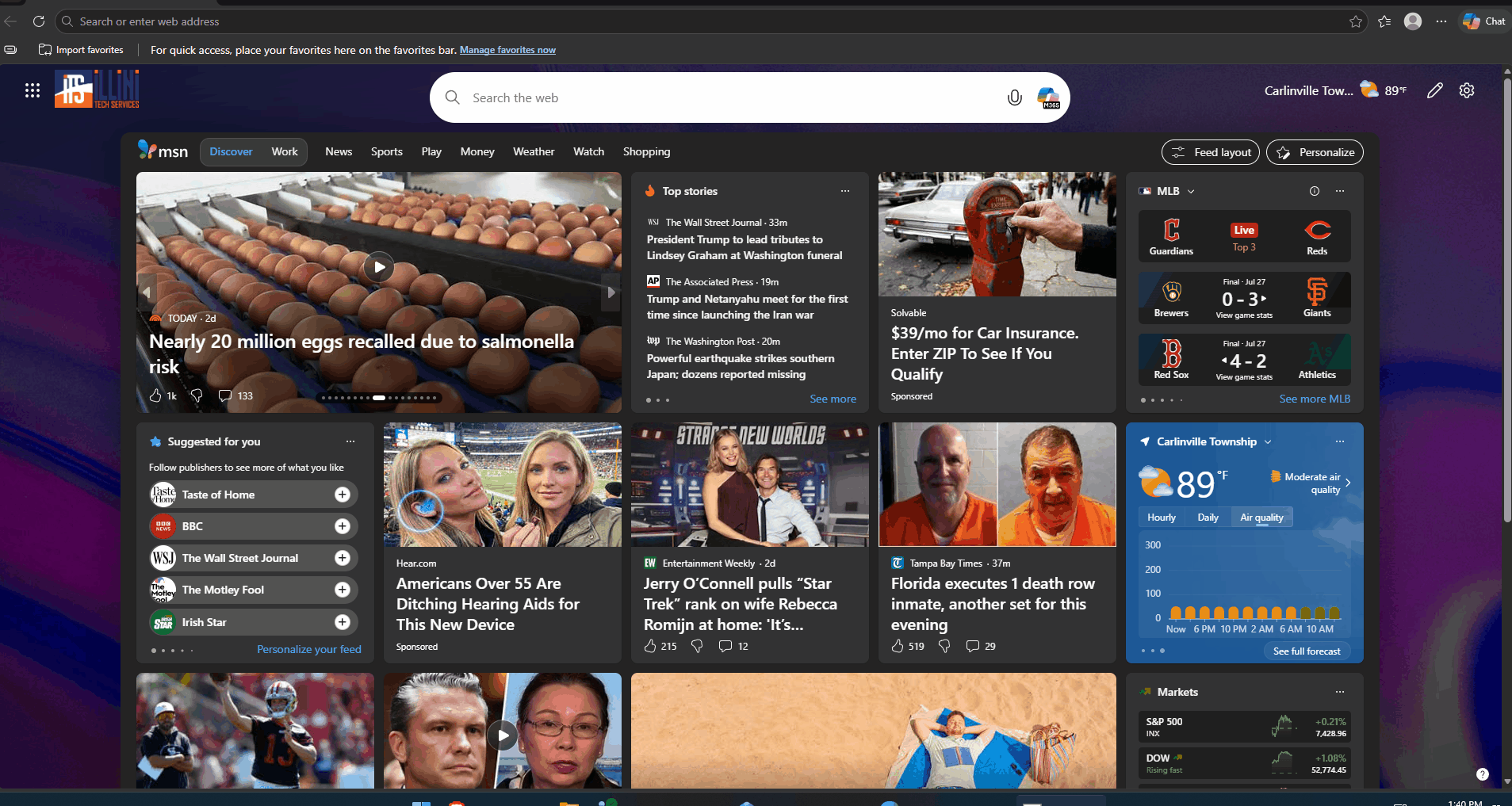Screen dimensions: 1512x806
Task: Click Personalize your feed link
Action: click(x=309, y=649)
